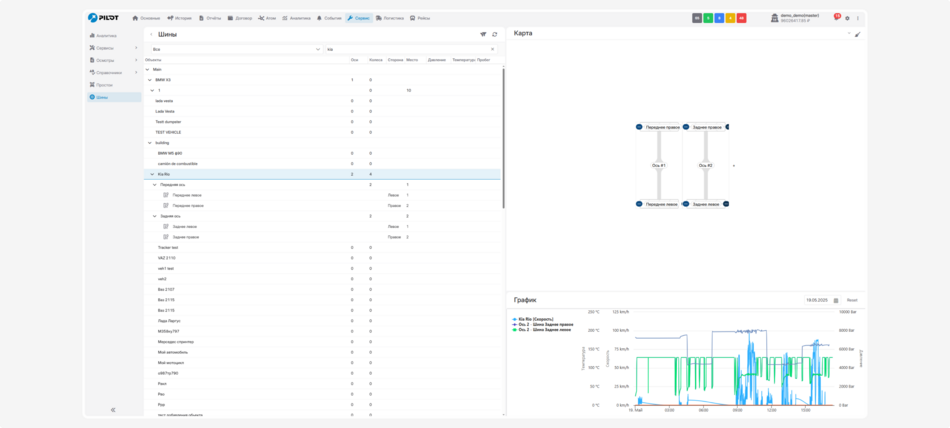The height and width of the screenshot is (428, 950).
Task: Click the PILOT logo
Action: (x=105, y=18)
